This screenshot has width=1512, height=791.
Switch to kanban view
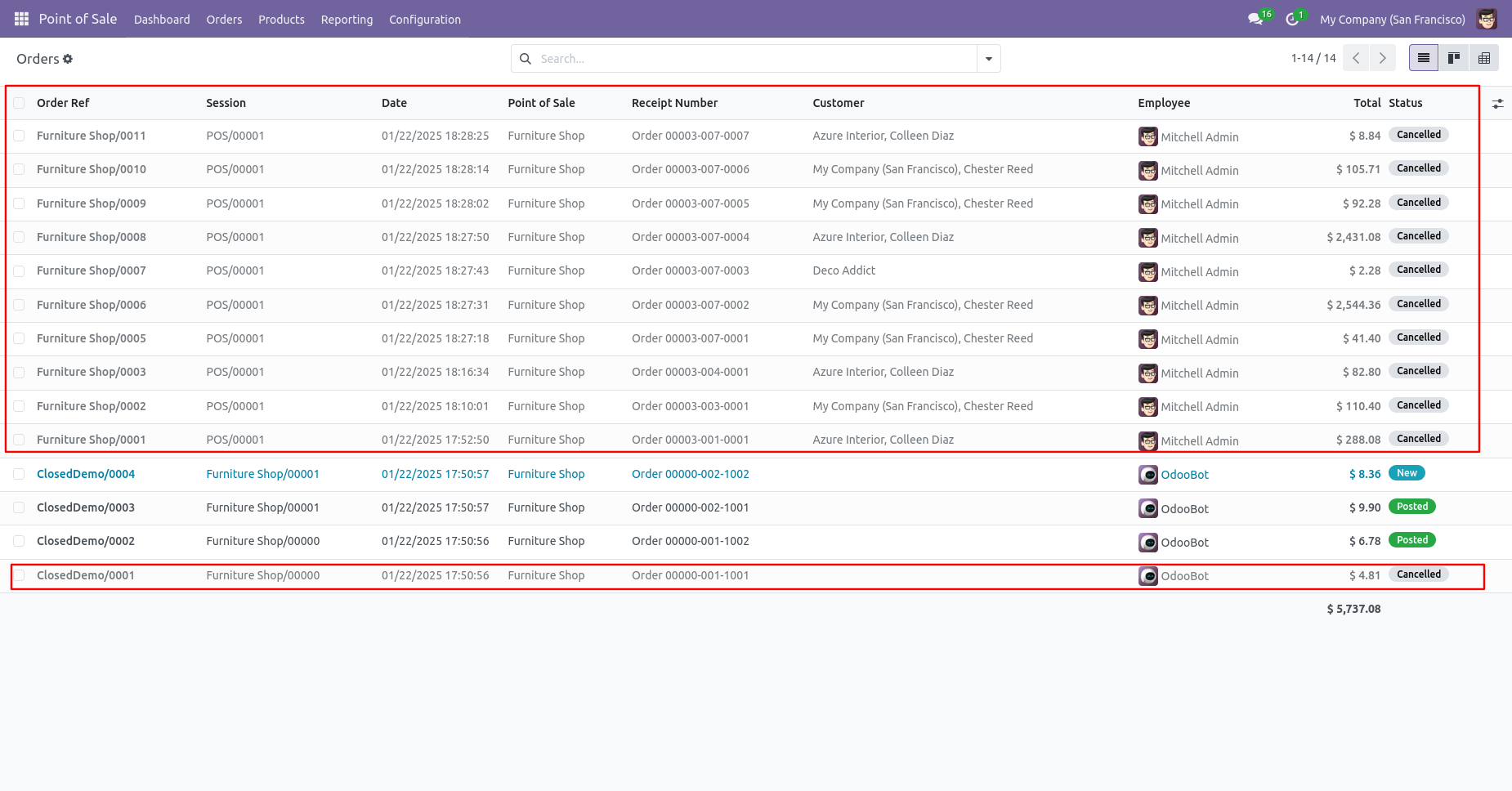(1454, 58)
